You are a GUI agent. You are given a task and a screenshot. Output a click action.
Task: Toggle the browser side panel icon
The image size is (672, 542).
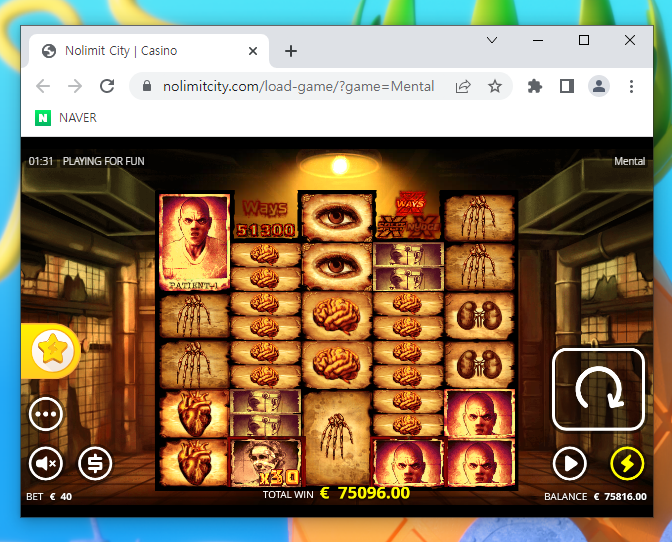pyautogui.click(x=567, y=86)
